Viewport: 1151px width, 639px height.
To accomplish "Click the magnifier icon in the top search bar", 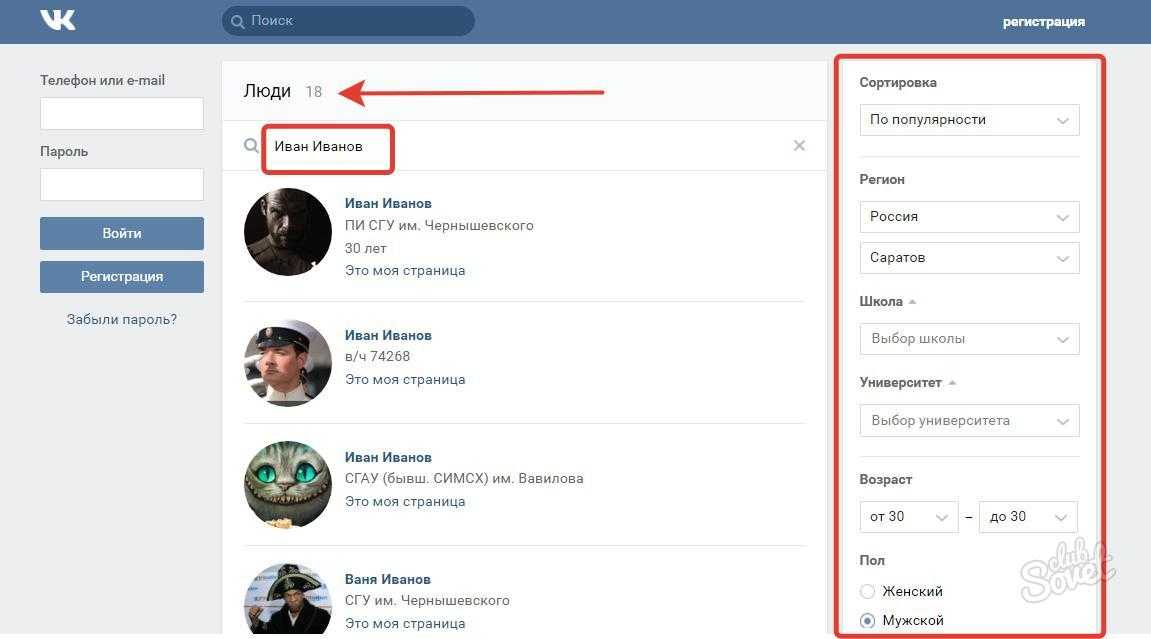I will pos(237,21).
